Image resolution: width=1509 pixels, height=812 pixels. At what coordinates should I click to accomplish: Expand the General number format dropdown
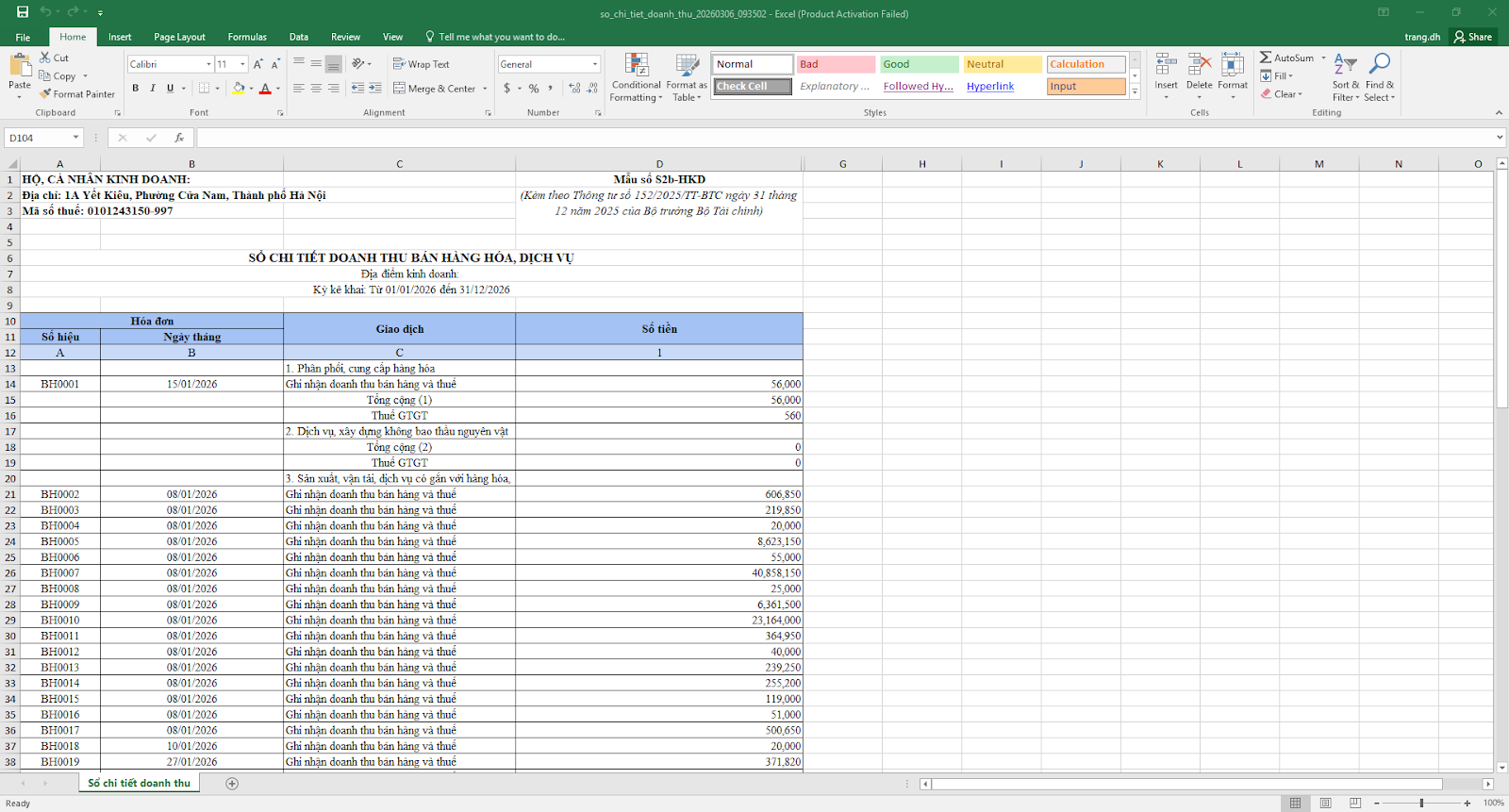[595, 64]
